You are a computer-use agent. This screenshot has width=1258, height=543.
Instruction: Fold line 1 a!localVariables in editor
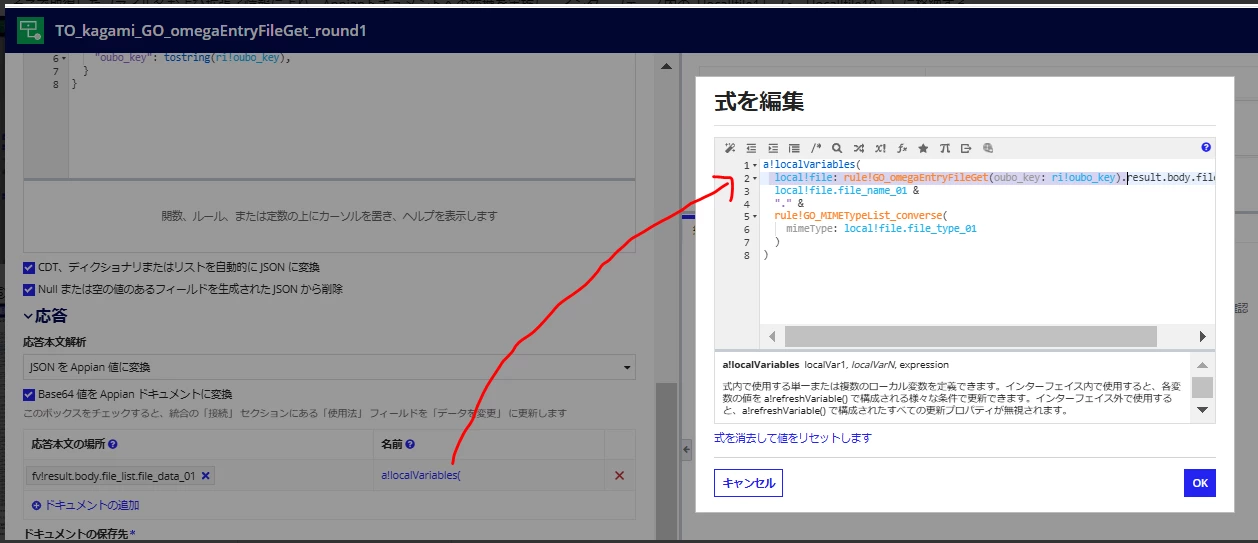click(x=755, y=165)
